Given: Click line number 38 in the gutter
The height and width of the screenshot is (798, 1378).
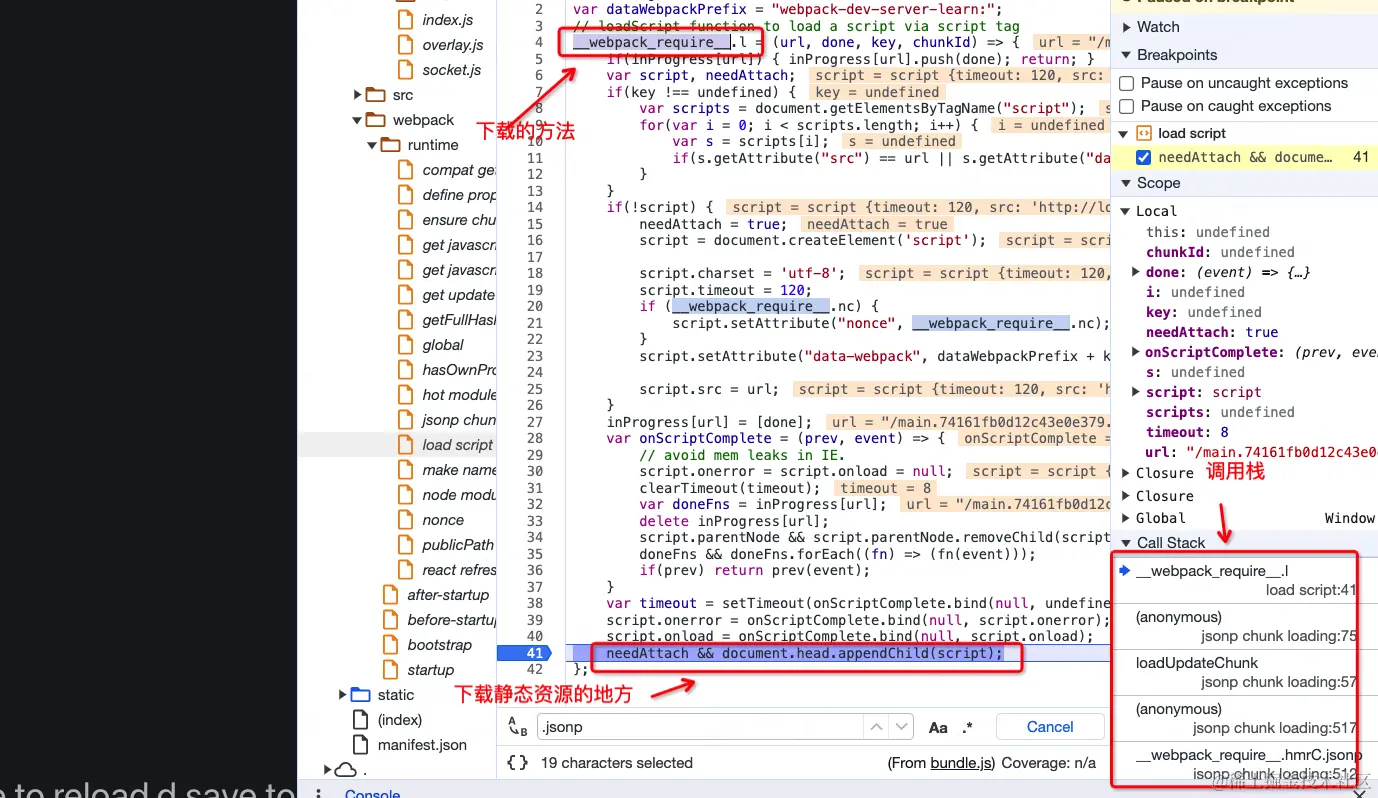Looking at the screenshot, I should 534,603.
